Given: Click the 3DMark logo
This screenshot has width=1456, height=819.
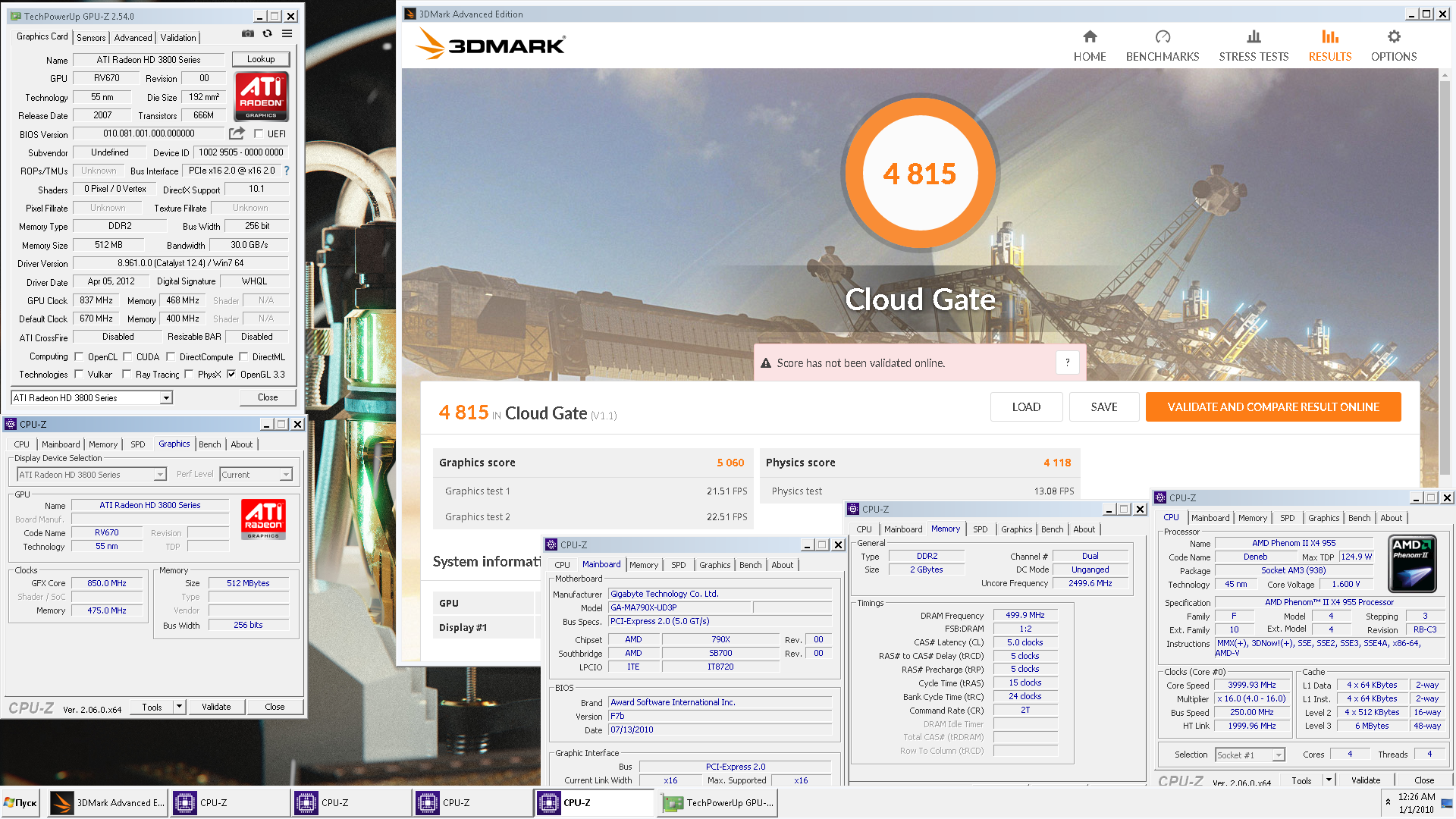Looking at the screenshot, I should pyautogui.click(x=490, y=44).
